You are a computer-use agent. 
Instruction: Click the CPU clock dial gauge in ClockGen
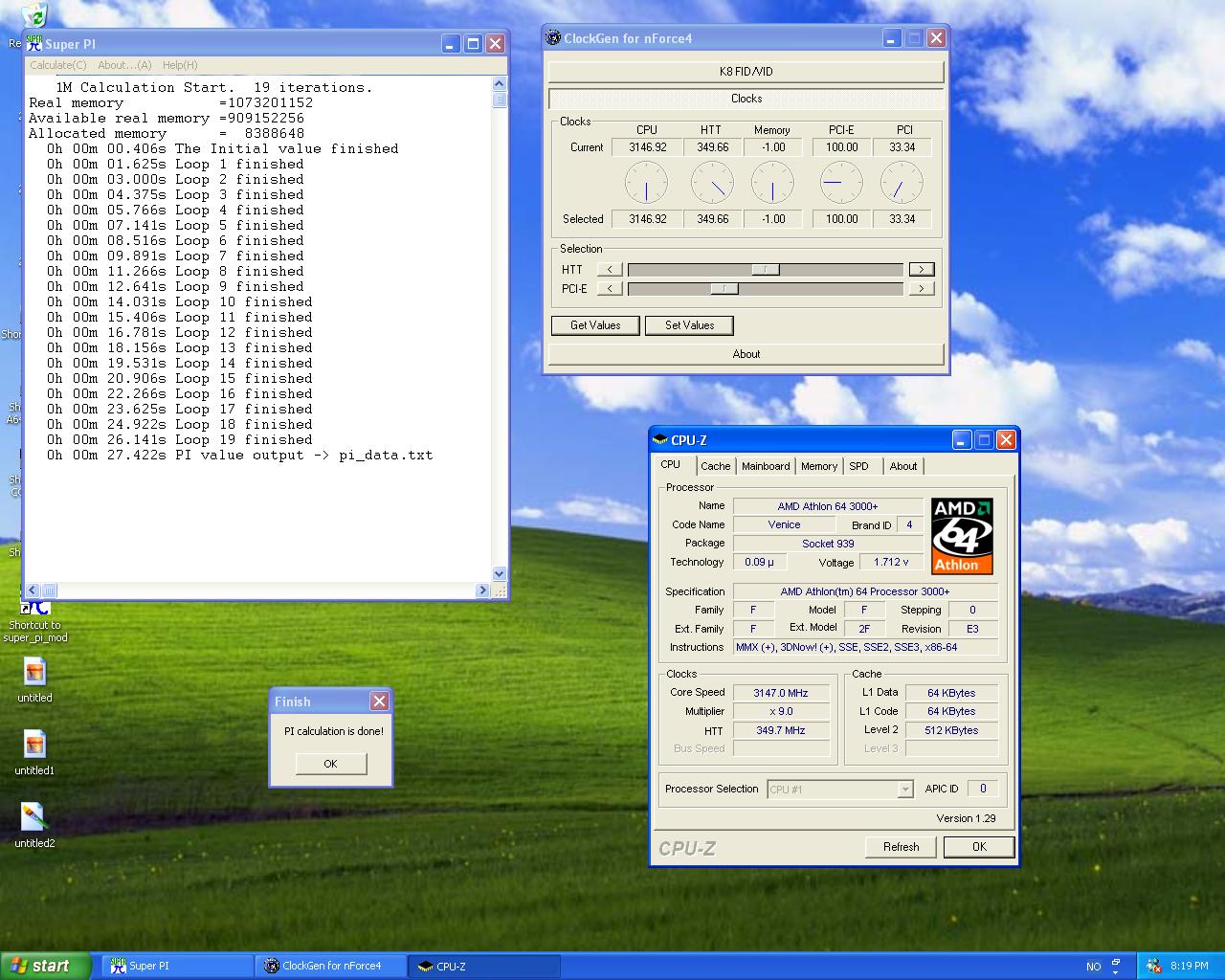click(x=647, y=183)
